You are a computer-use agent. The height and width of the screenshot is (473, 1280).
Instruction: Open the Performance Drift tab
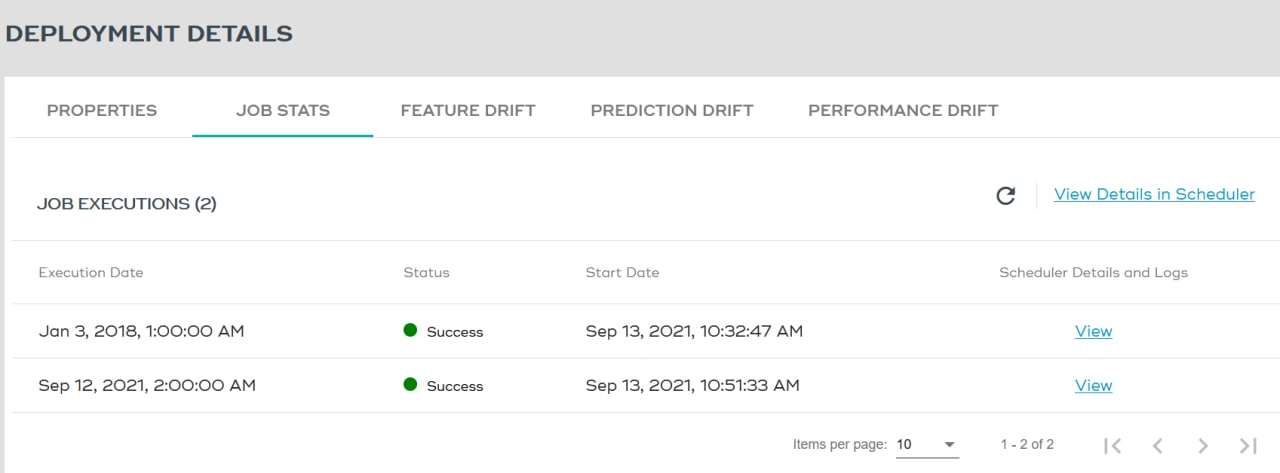coord(903,110)
